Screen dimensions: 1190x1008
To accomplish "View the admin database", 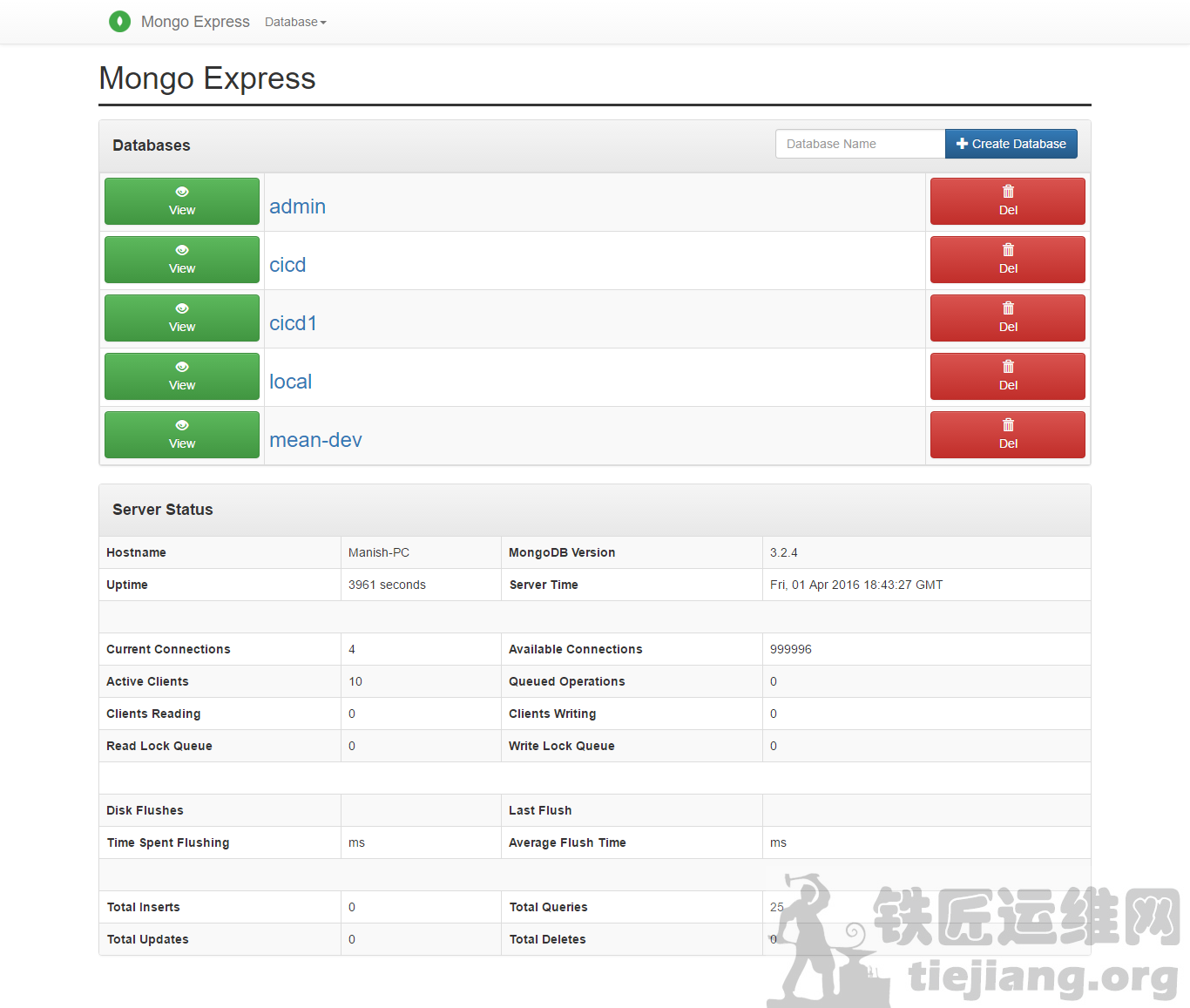I will click(x=182, y=201).
